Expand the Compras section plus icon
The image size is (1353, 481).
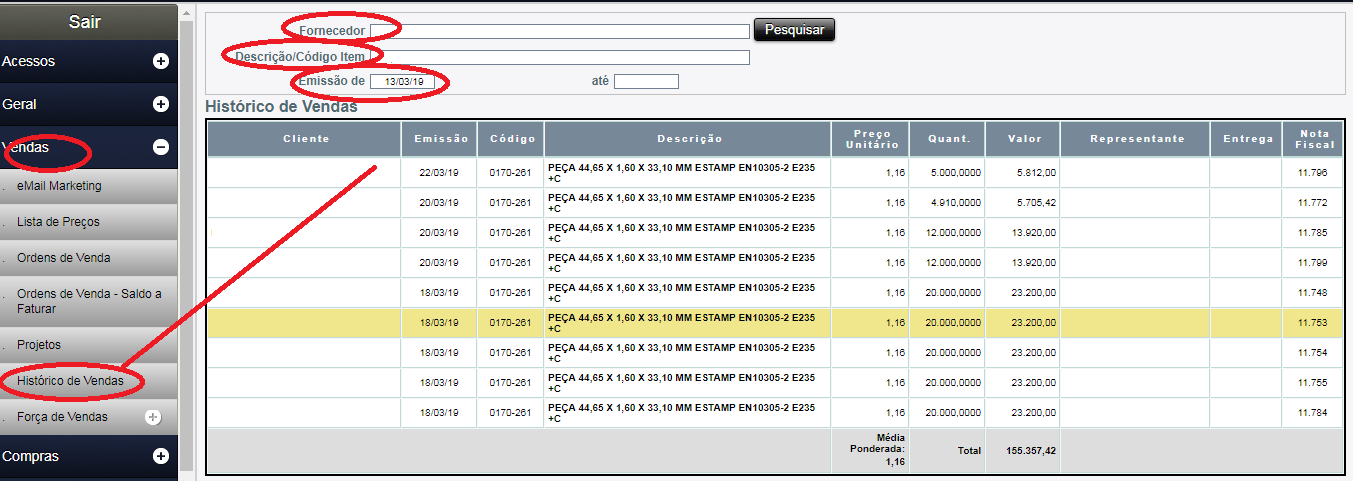pyautogui.click(x=160, y=456)
